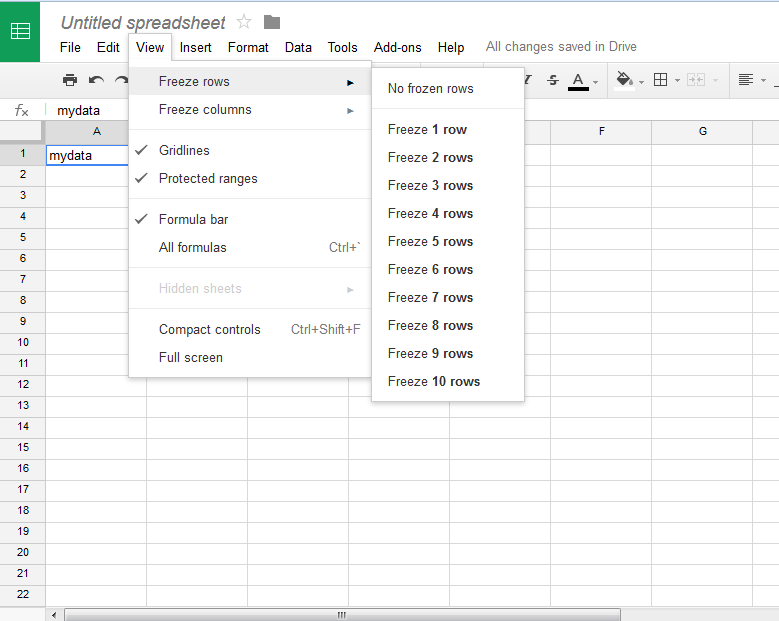Open the File menu
The width and height of the screenshot is (779, 621).
click(70, 47)
